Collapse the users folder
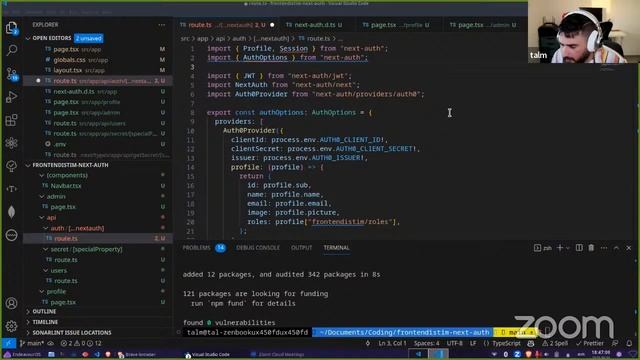Image resolution: width=640 pixels, height=360 pixels. (x=58, y=270)
